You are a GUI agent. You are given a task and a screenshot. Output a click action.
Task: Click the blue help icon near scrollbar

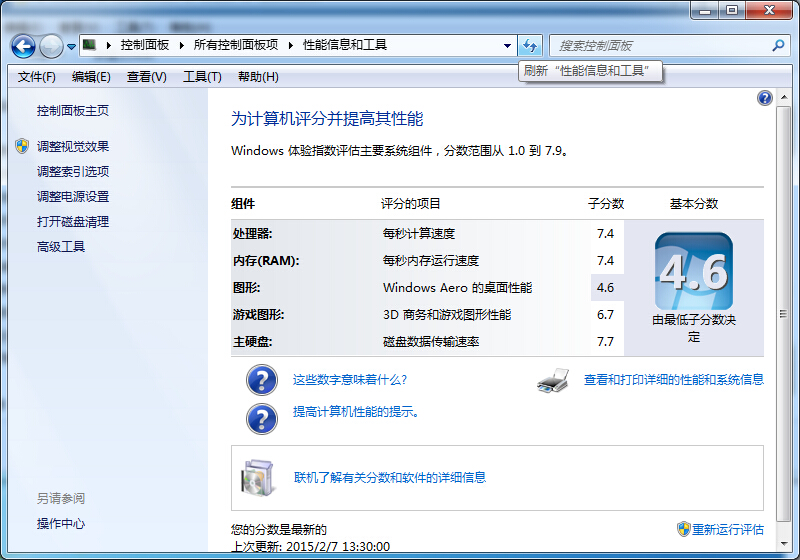(764, 98)
